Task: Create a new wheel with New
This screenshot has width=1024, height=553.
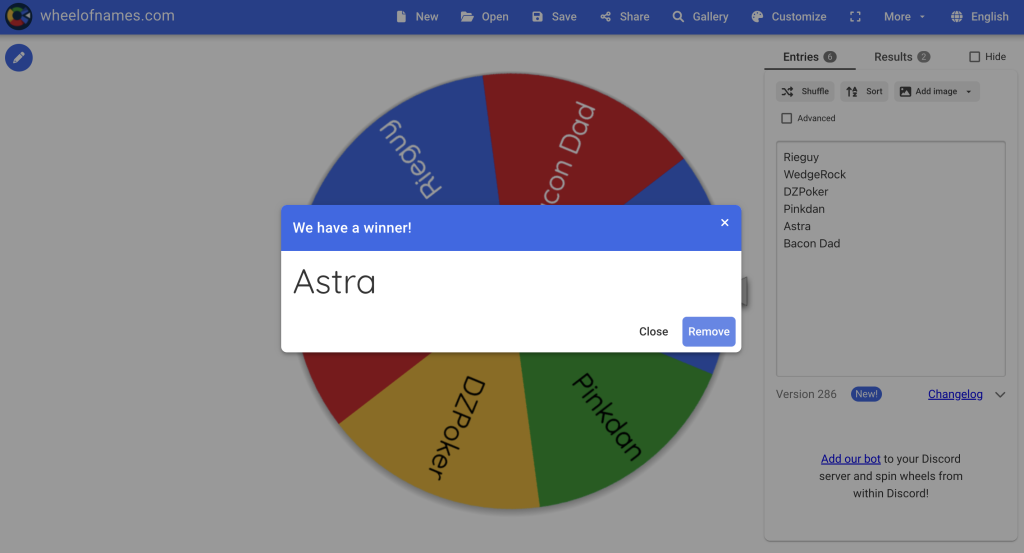Action: 417,17
